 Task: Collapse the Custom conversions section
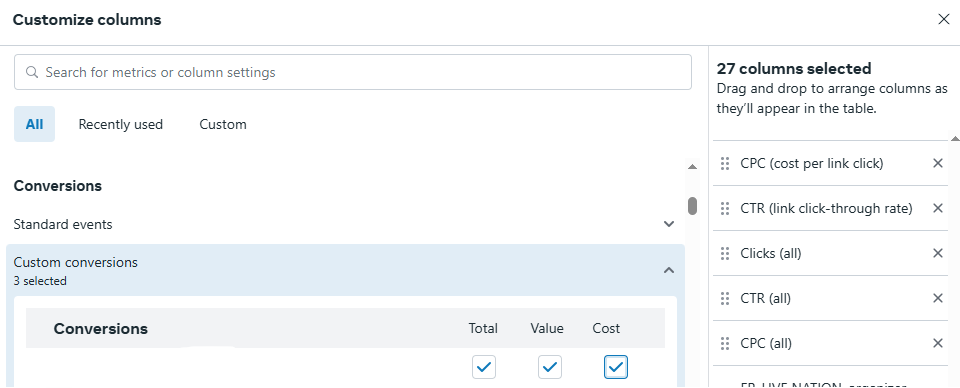coord(669,270)
